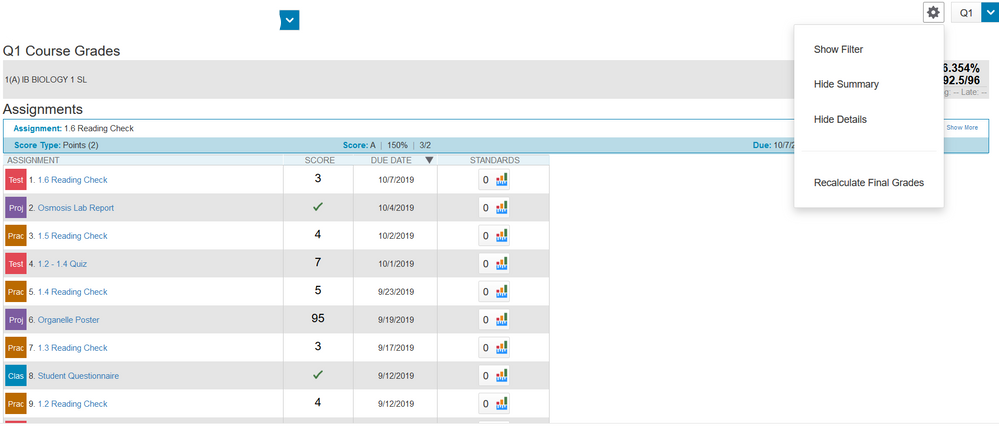The width and height of the screenshot is (999, 427).
Task: Open standards chart icon for Student Questionnaire
Action: click(502, 376)
